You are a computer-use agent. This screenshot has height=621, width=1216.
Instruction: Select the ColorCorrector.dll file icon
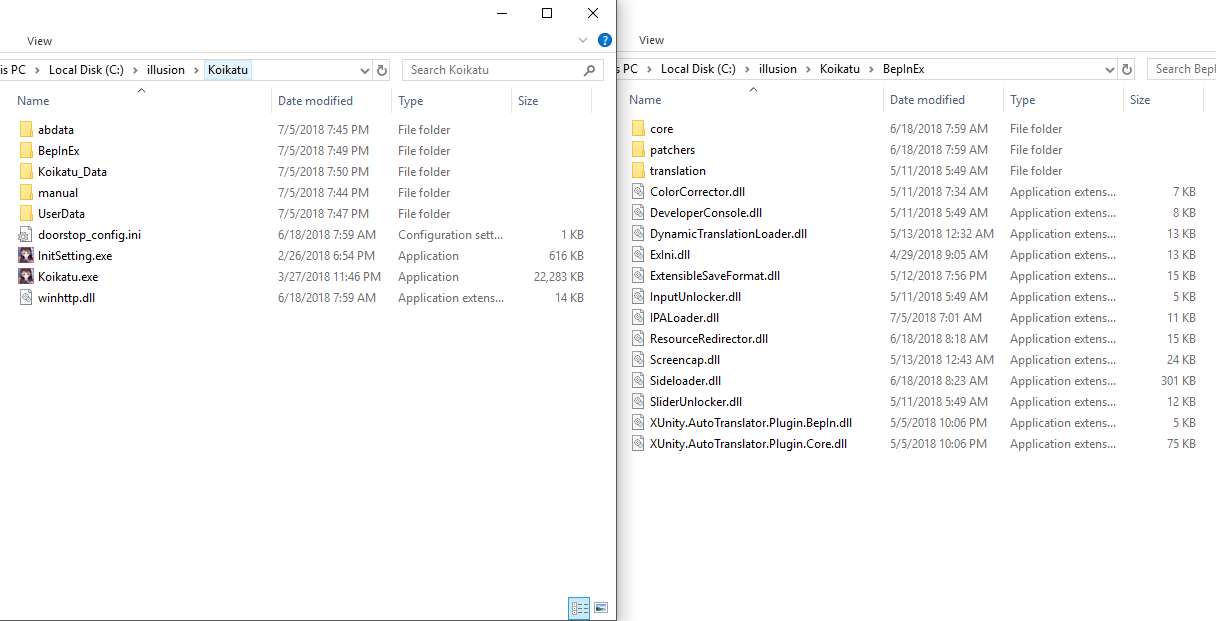click(638, 192)
